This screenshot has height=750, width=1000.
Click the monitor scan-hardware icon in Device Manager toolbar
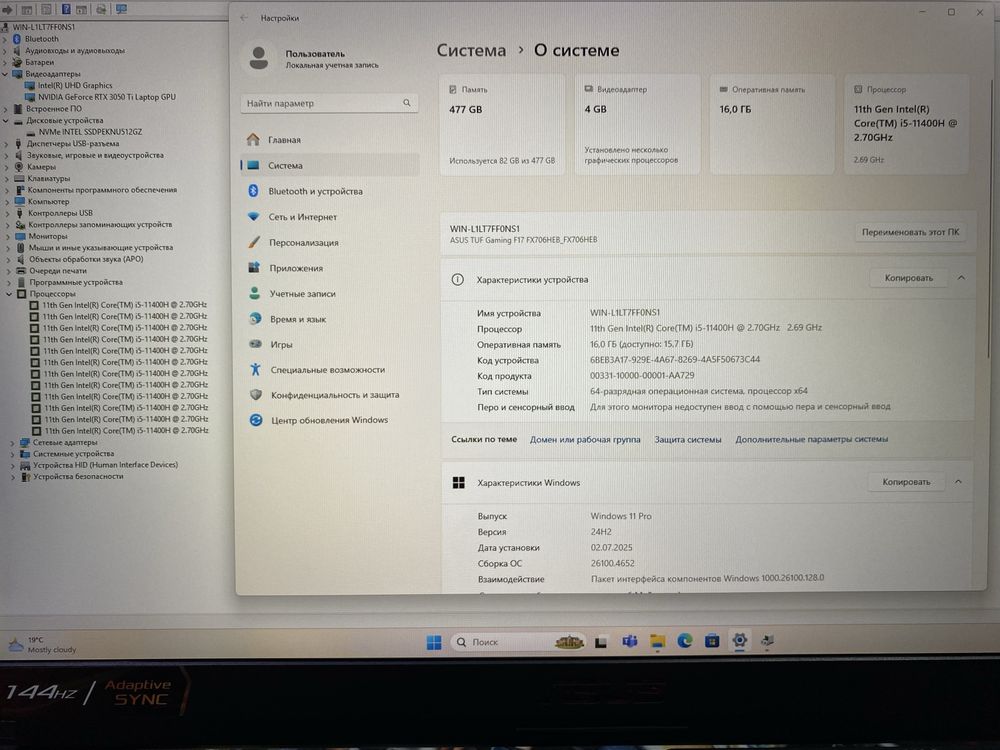pos(121,9)
